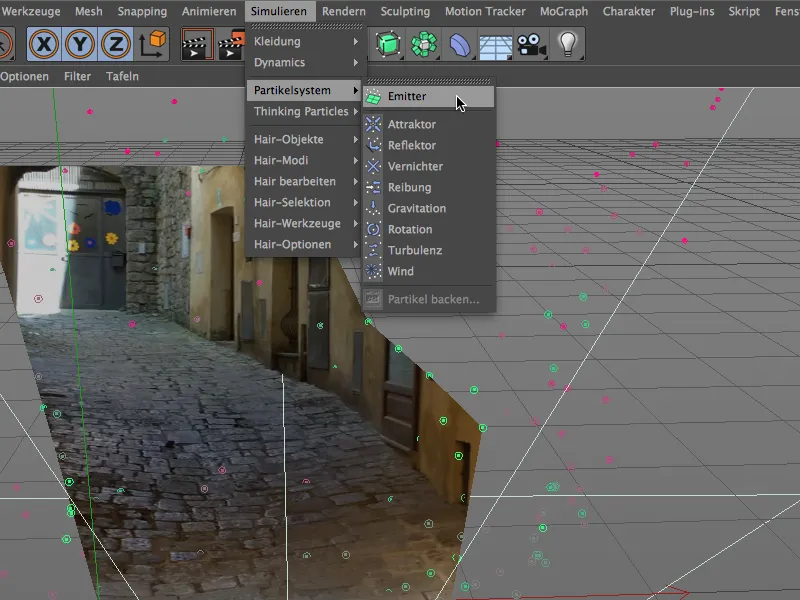The width and height of the screenshot is (800, 600).
Task: Click the Vernichter cross icon
Action: point(373,166)
